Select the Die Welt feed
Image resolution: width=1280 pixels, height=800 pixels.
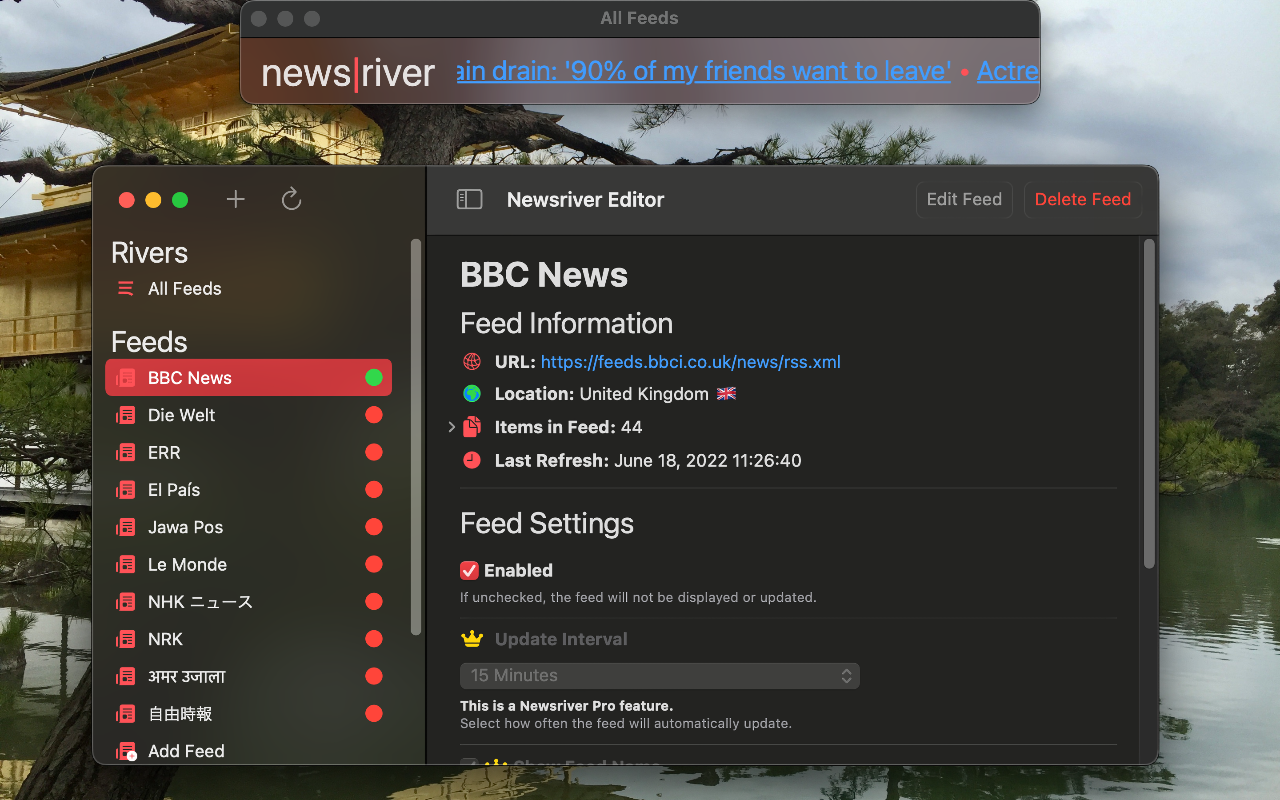click(x=248, y=415)
